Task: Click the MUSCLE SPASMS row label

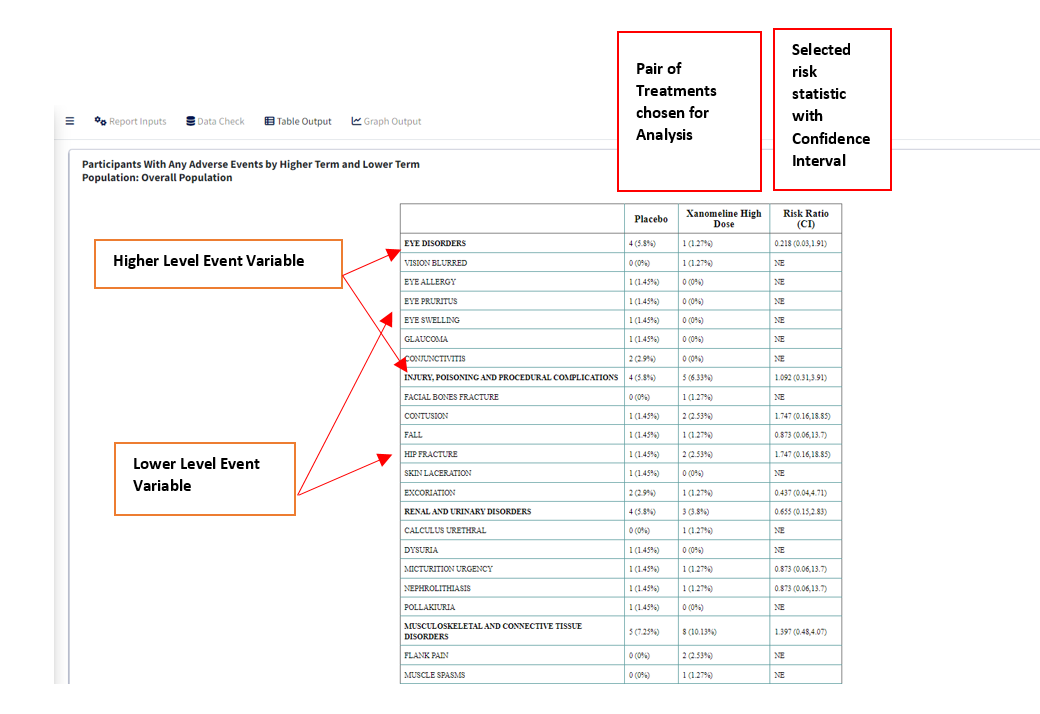Action: 434,675
